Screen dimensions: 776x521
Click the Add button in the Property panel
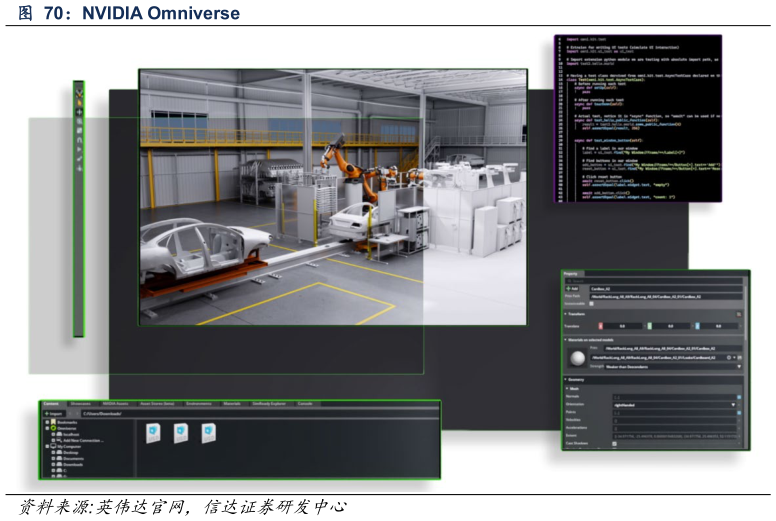(572, 288)
